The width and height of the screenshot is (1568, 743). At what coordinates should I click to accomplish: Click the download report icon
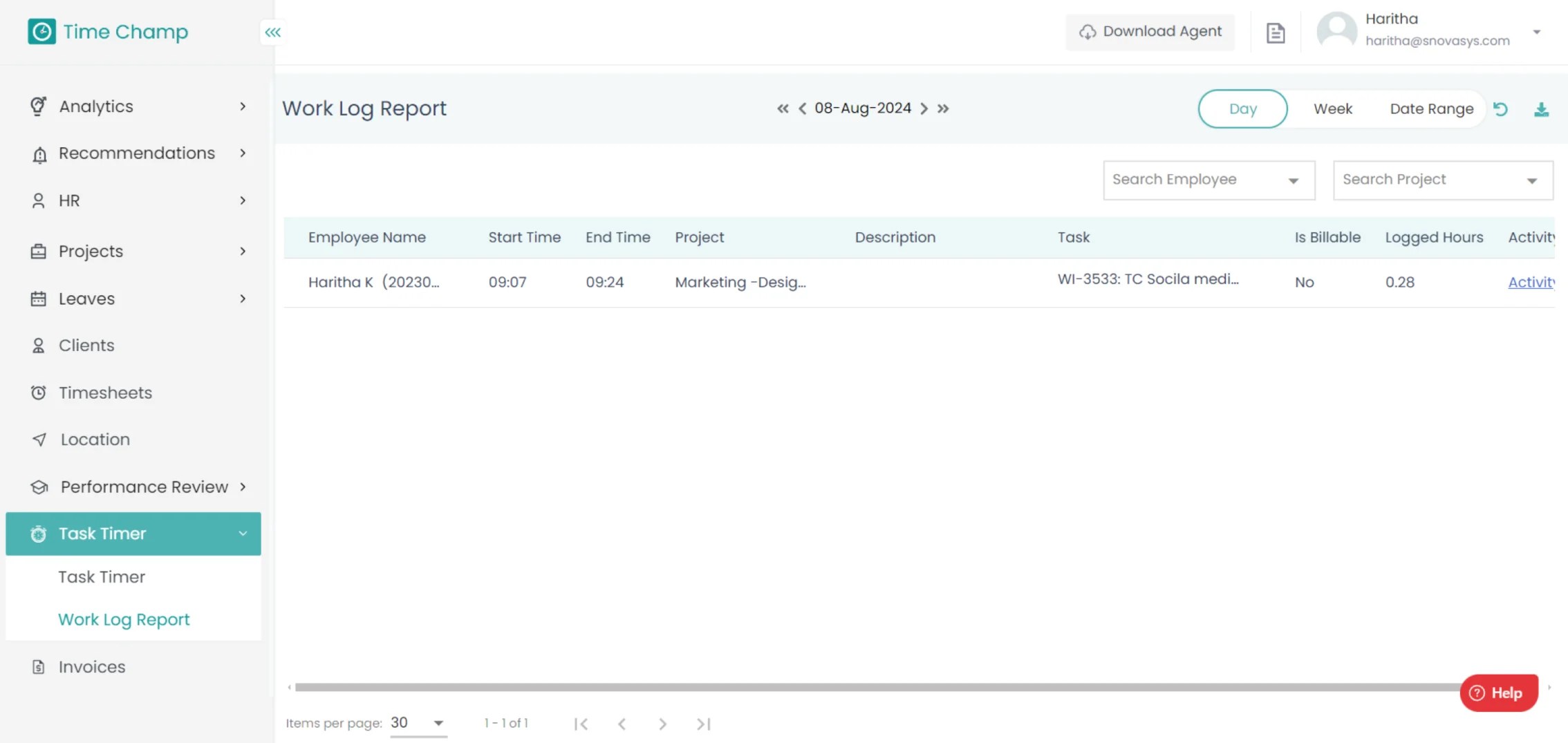[1542, 109]
